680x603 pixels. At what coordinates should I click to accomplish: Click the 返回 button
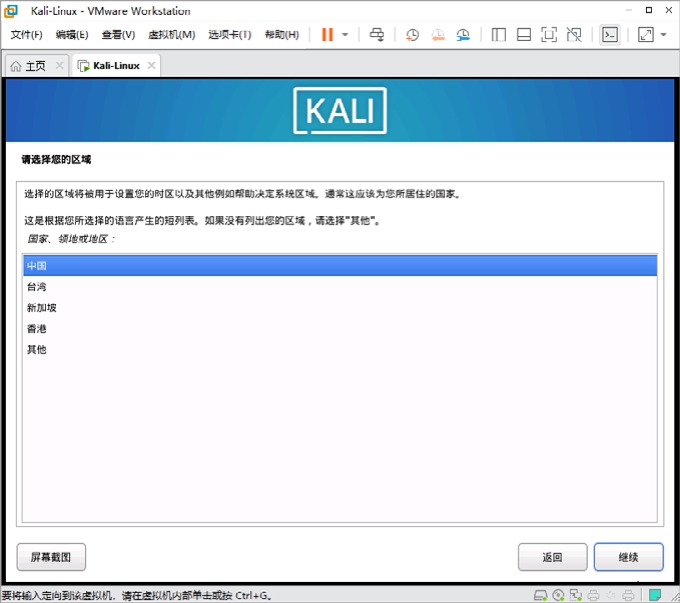(x=552, y=557)
